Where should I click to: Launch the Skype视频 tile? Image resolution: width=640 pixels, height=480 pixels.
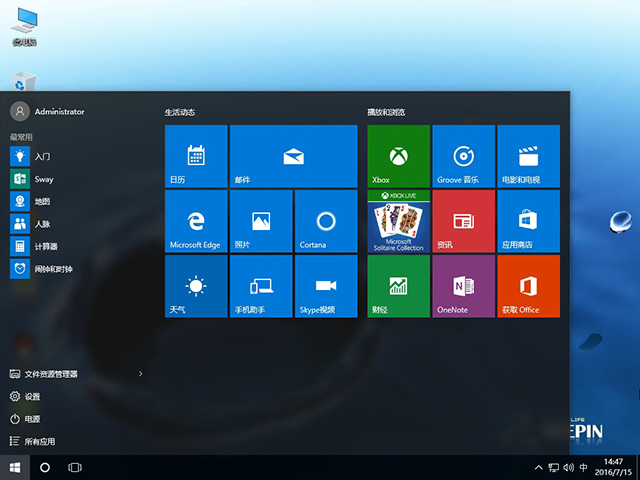pos(325,286)
